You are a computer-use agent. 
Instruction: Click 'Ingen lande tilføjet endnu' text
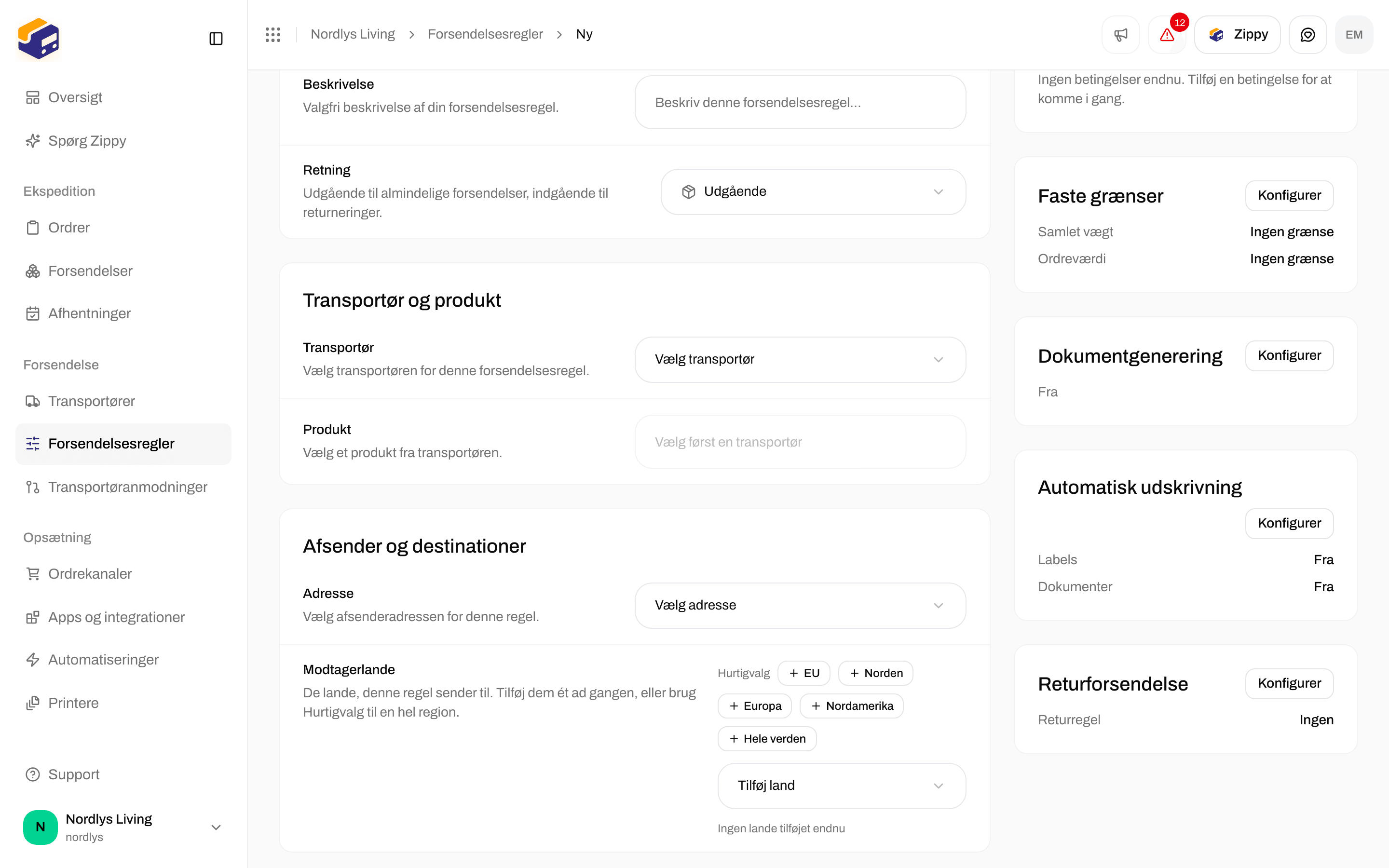click(781, 828)
